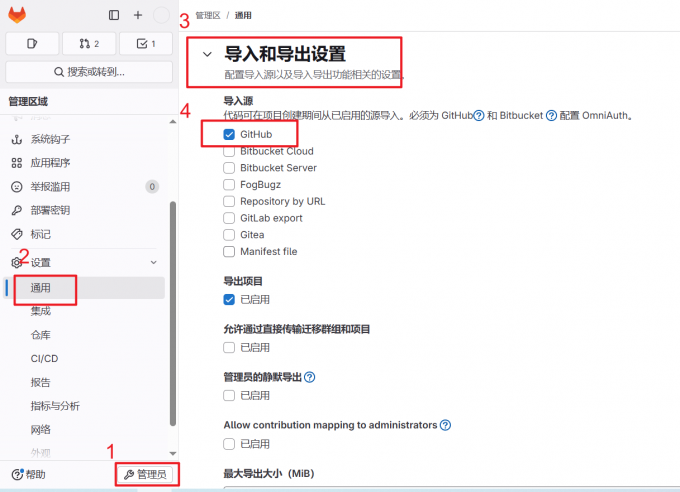Select 网络 under settings
Viewport: 680px width, 492px height.
40,430
